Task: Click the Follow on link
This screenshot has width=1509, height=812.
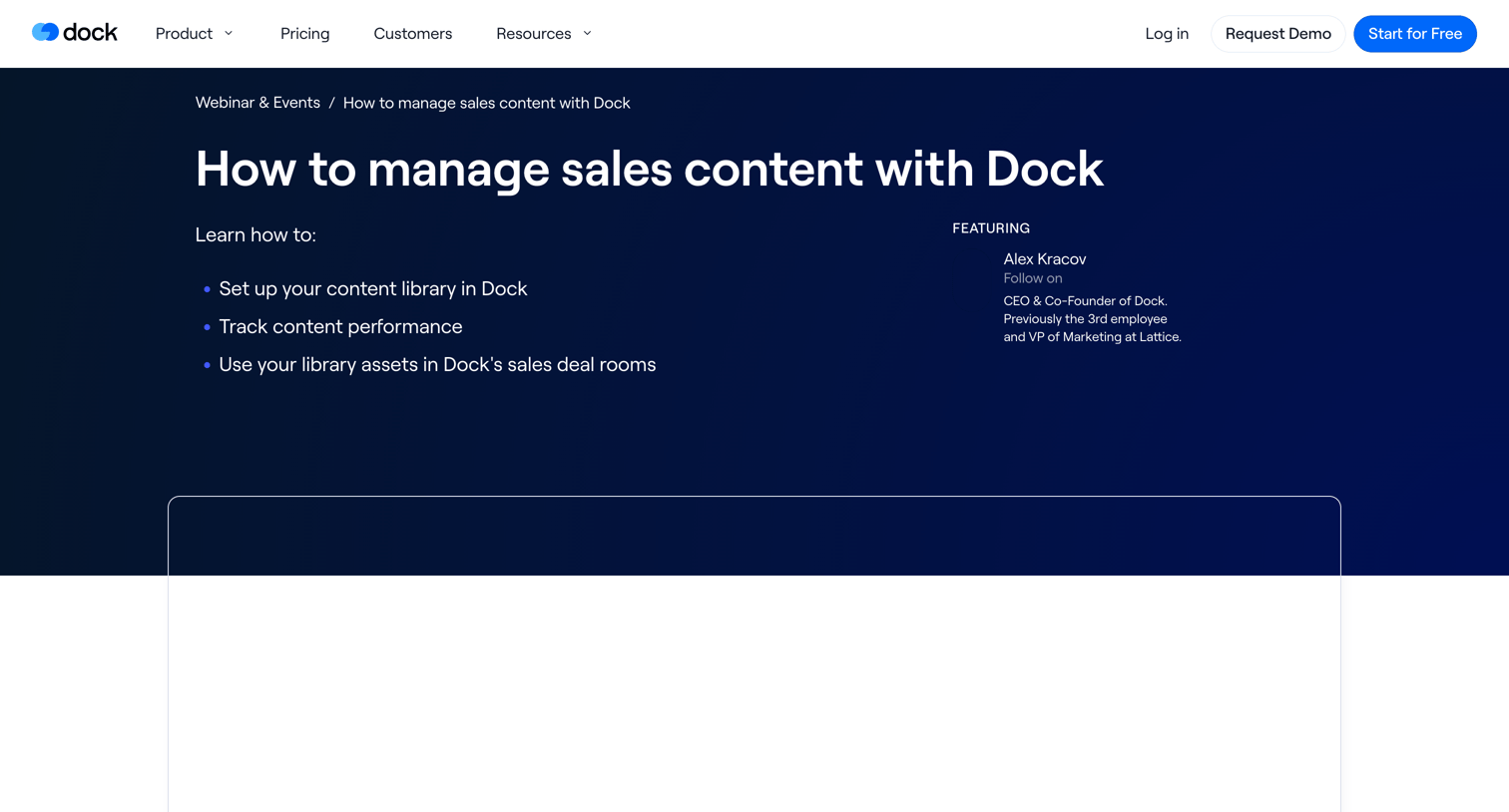Action: pos(1032,278)
